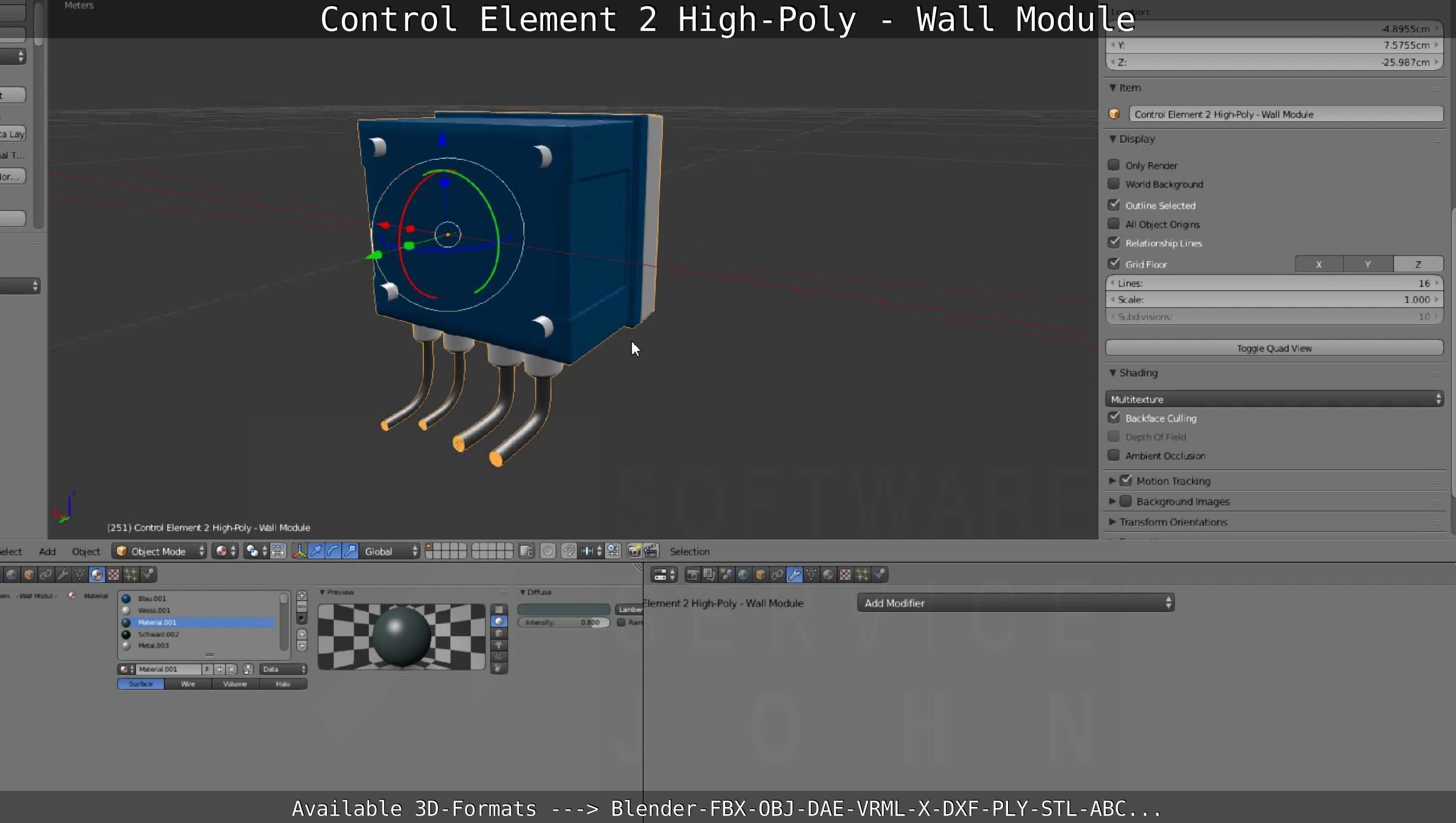
Task: Toggle the Z grid axis button
Action: (x=1417, y=264)
